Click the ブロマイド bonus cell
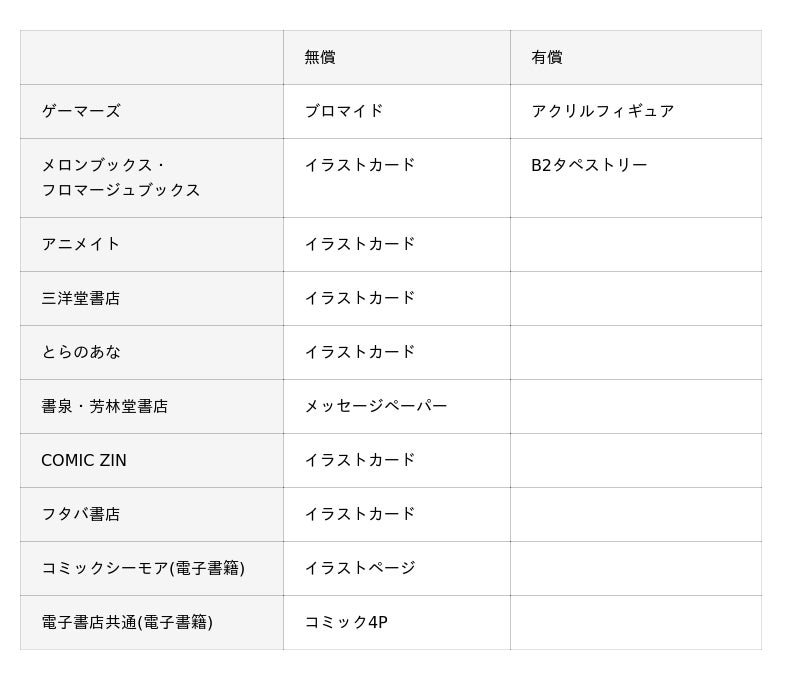Image resolution: width=800 pixels, height=680 pixels. (x=344, y=111)
